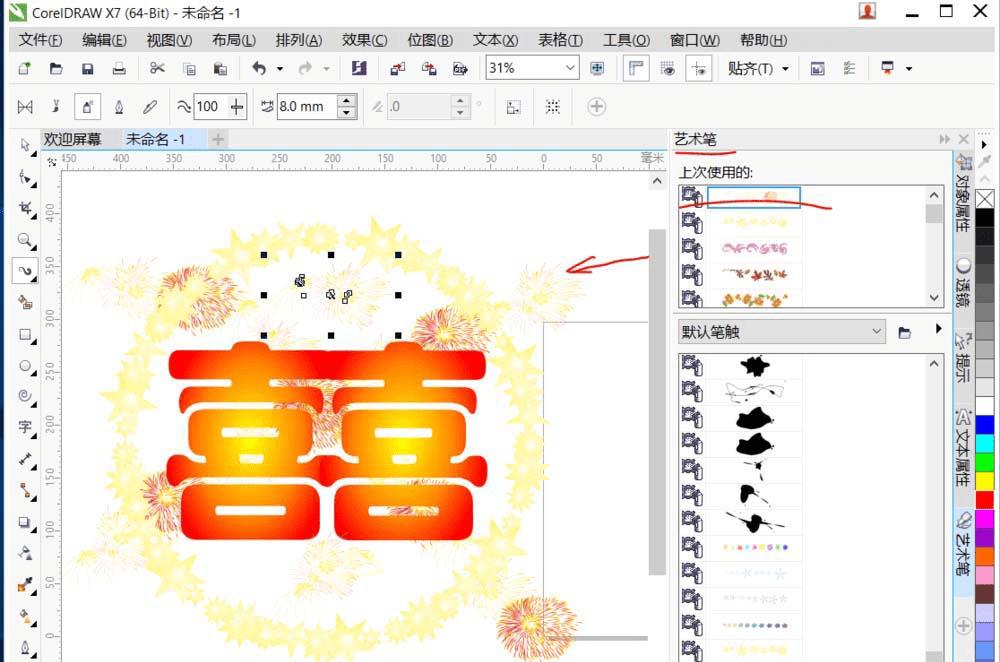This screenshot has width=1000, height=662.
Task: Toggle the Preset artistic media mode
Action: pyautogui.click(x=25, y=107)
